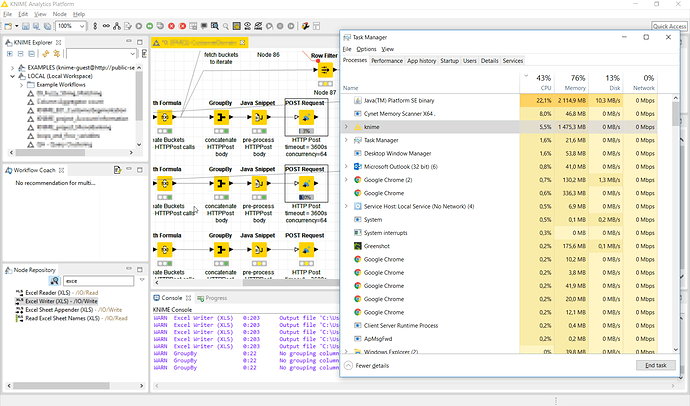Screen dimensions: 690x406
Task: Sort processes by the Memory column header
Action: pyautogui.click(x=572, y=82)
